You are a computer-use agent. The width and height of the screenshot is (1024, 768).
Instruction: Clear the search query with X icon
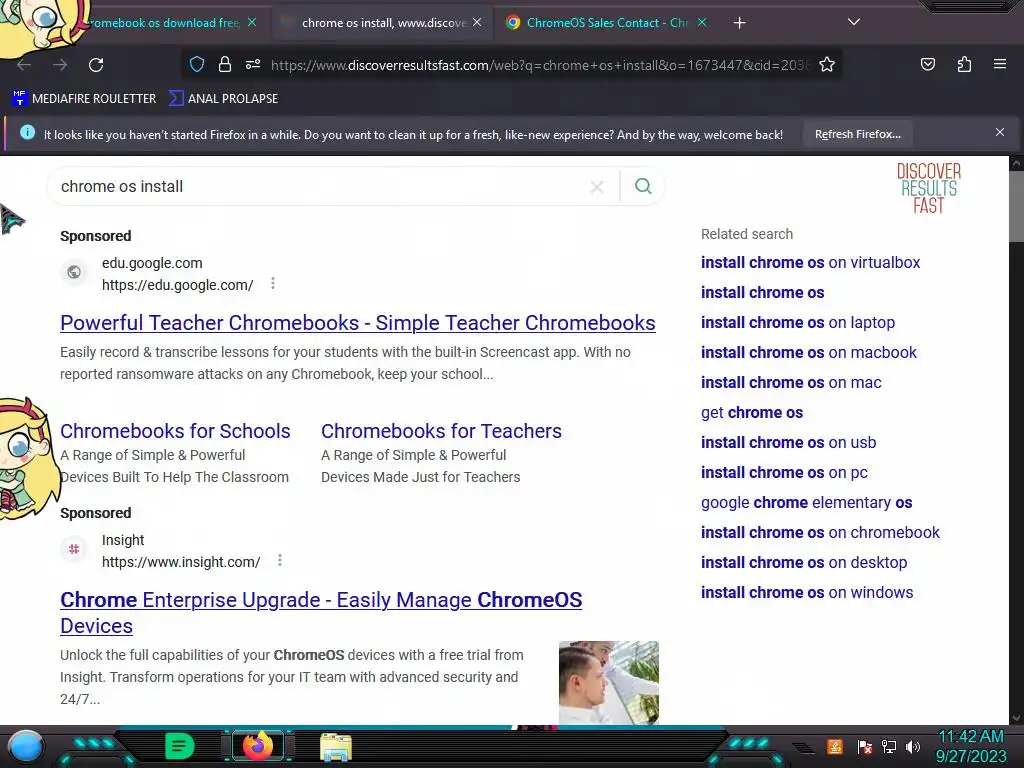pos(596,187)
